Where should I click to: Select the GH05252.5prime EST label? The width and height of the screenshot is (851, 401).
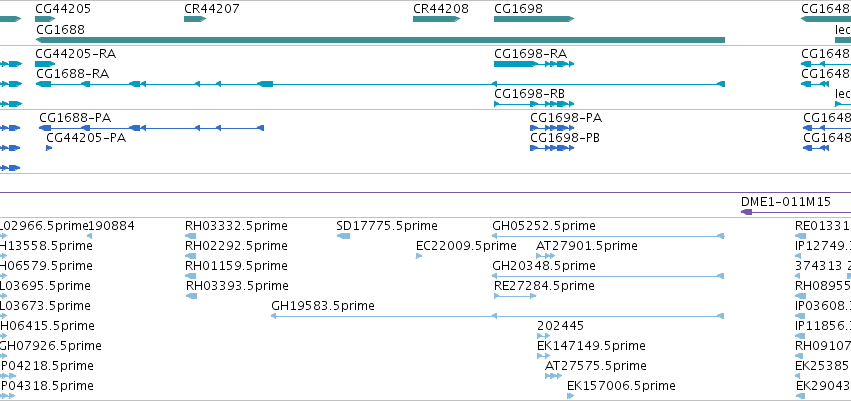544,226
